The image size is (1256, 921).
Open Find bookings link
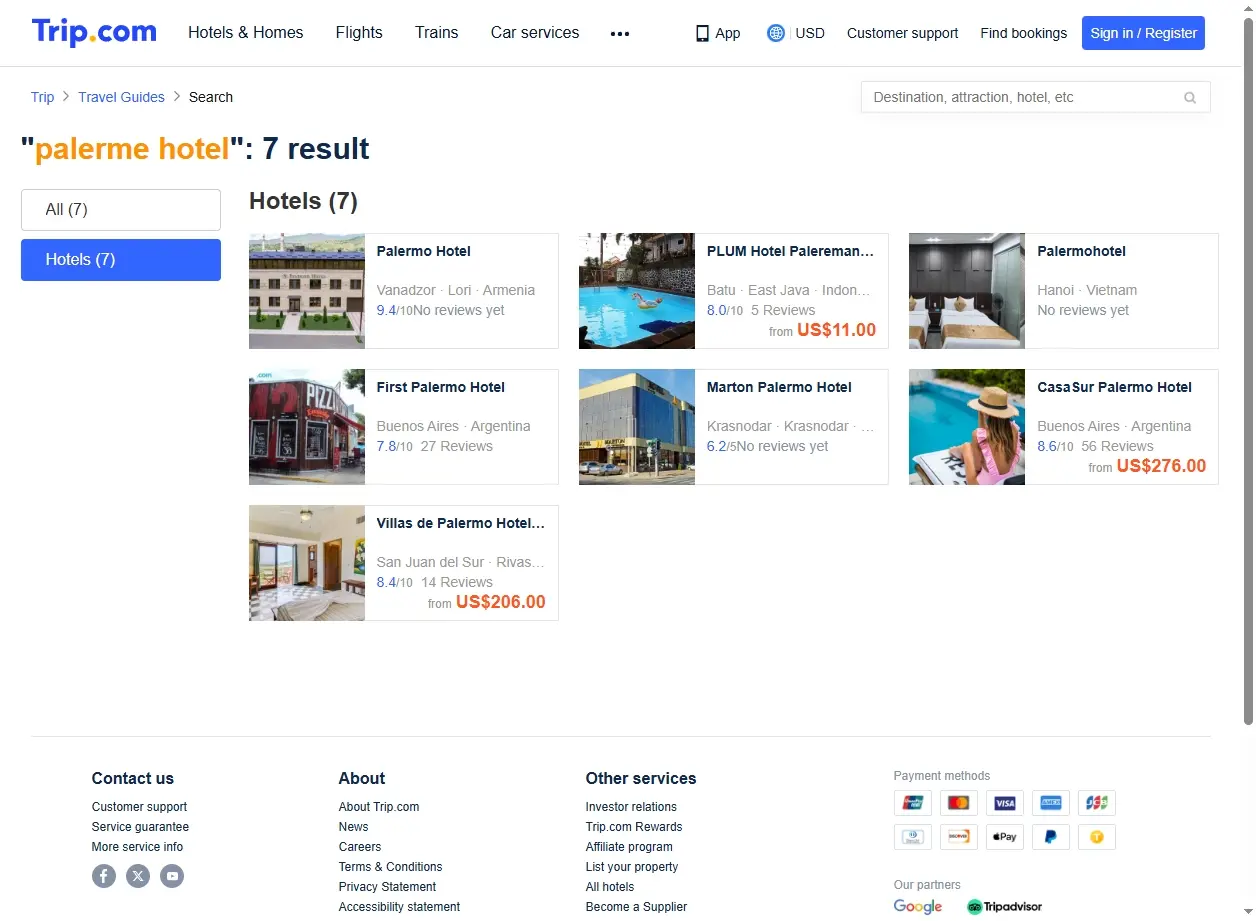coord(1023,33)
